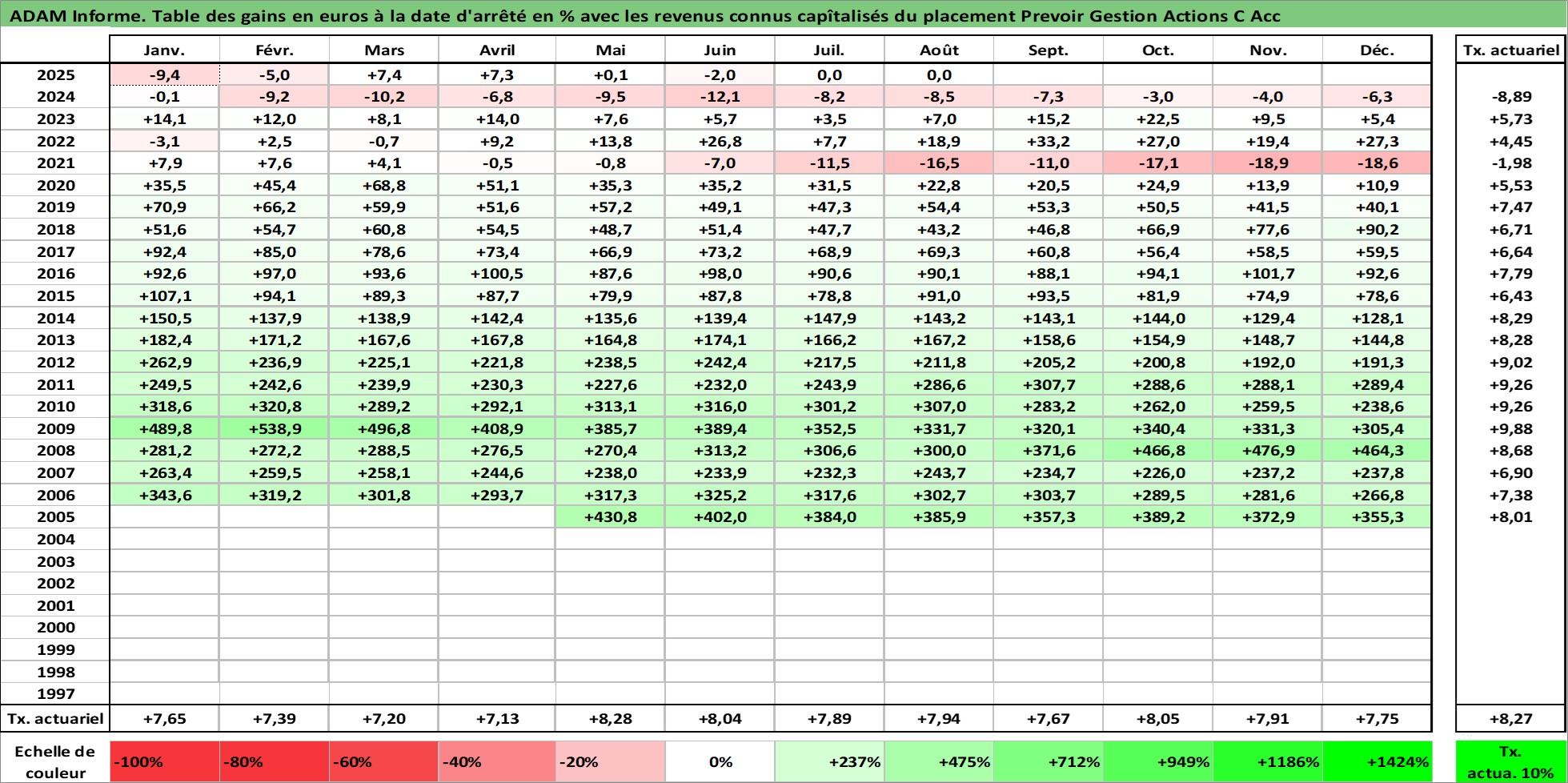Select the 2009 row label
The width and height of the screenshot is (1568, 783).
[55, 429]
